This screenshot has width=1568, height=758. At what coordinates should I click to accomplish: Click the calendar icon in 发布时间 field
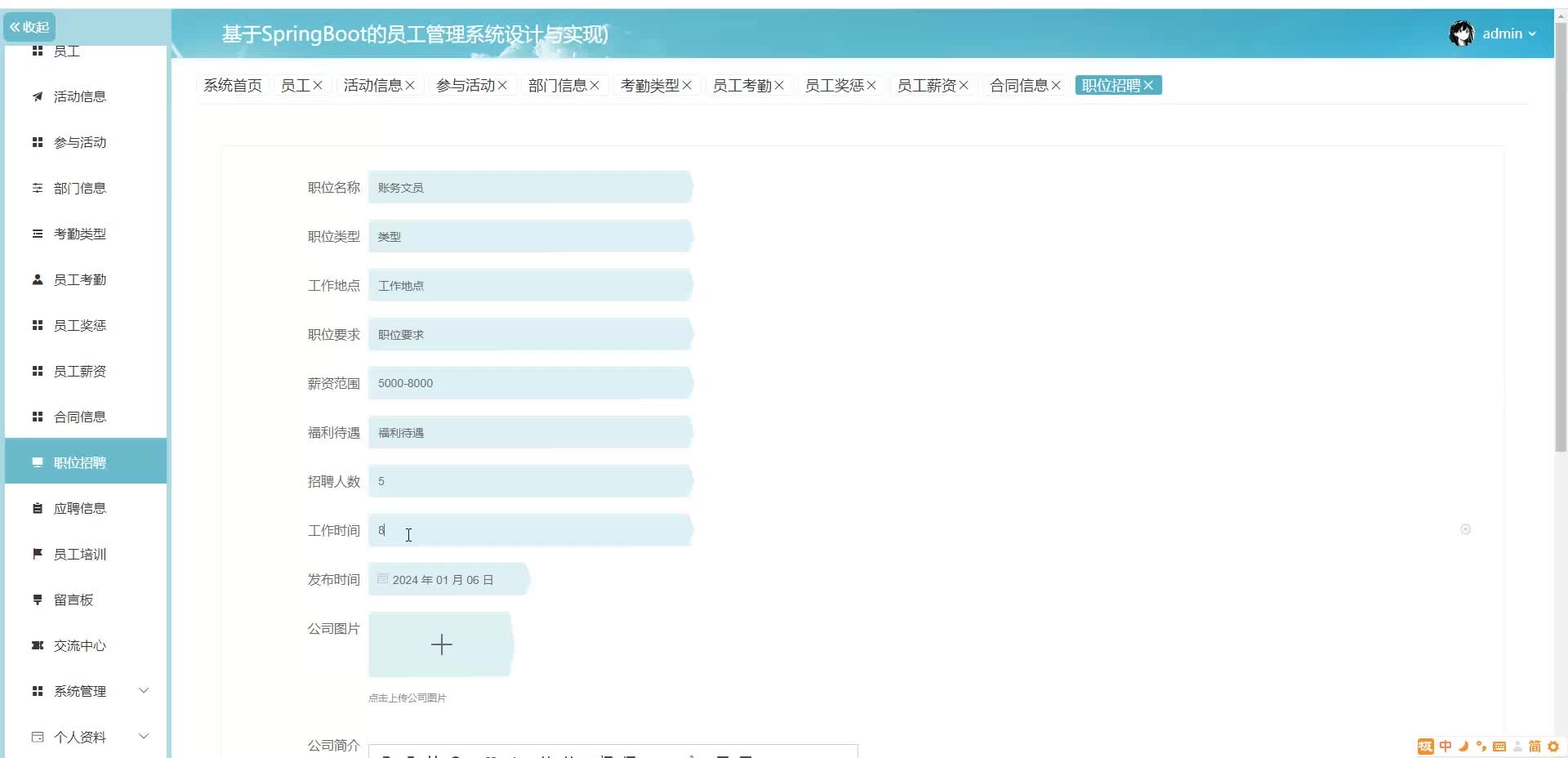[x=382, y=579]
